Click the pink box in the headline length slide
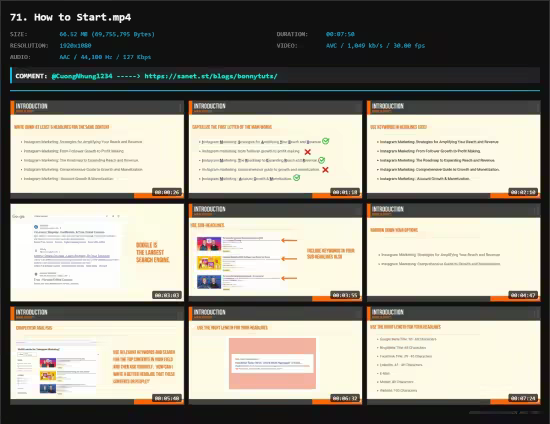This screenshot has width=550, height=424. (x=273, y=363)
